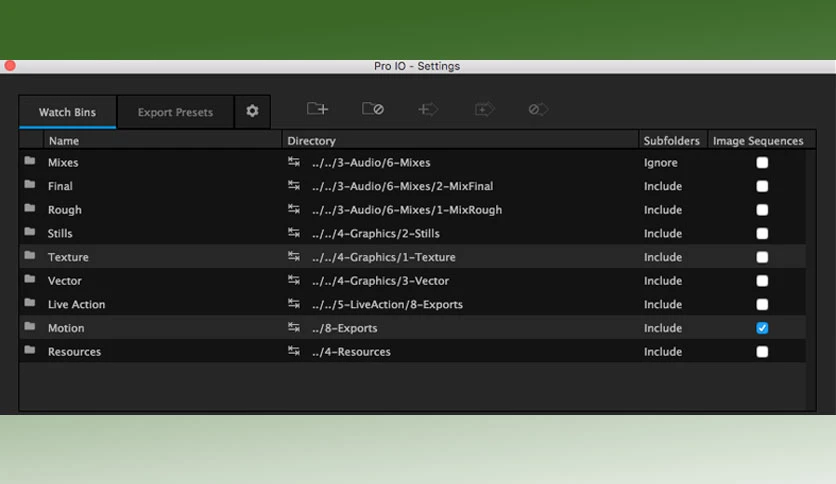Click the add export preset arrow icon
836x484 pixels.
click(x=428, y=109)
